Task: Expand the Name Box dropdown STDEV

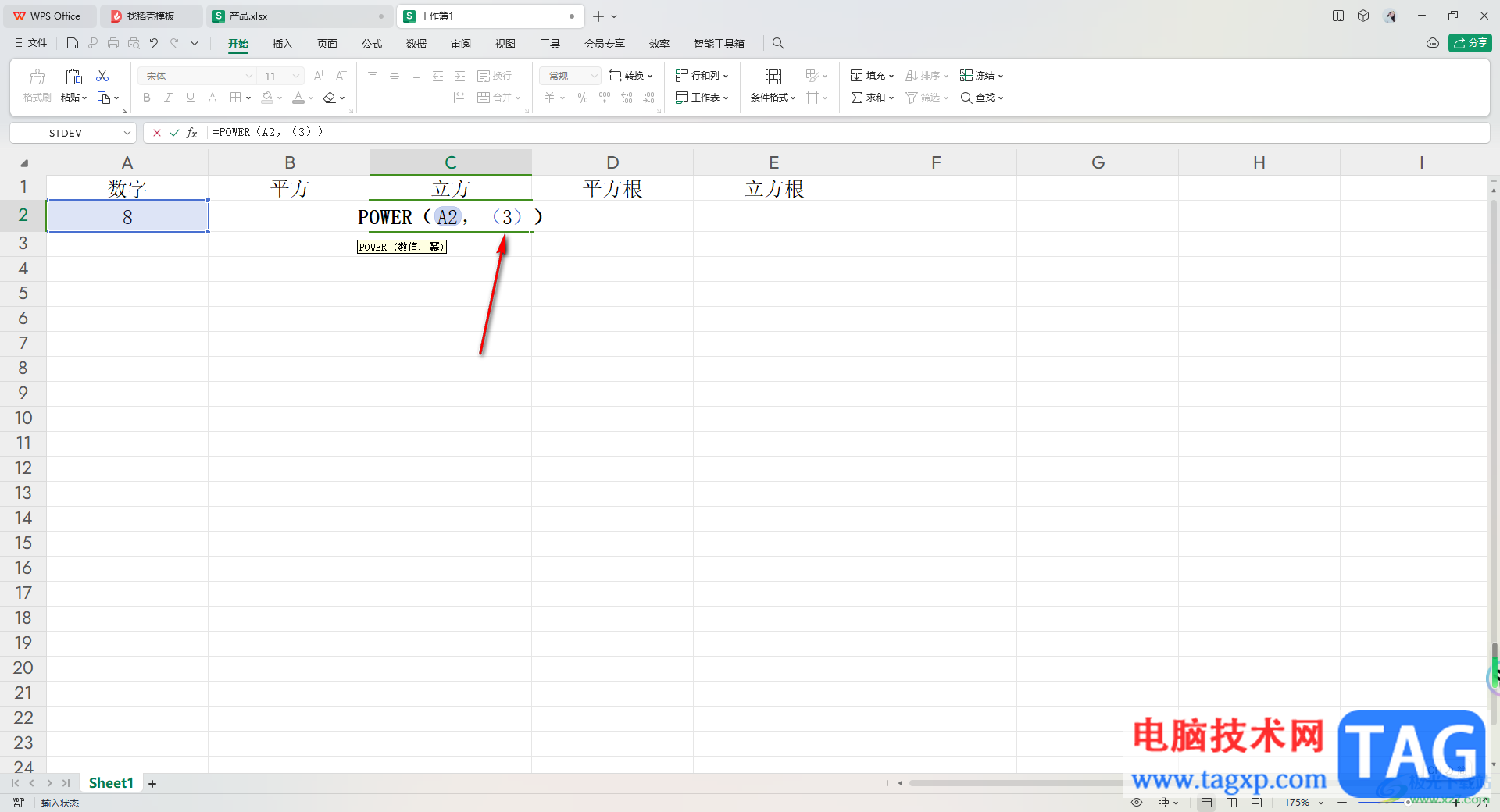Action: click(x=127, y=133)
